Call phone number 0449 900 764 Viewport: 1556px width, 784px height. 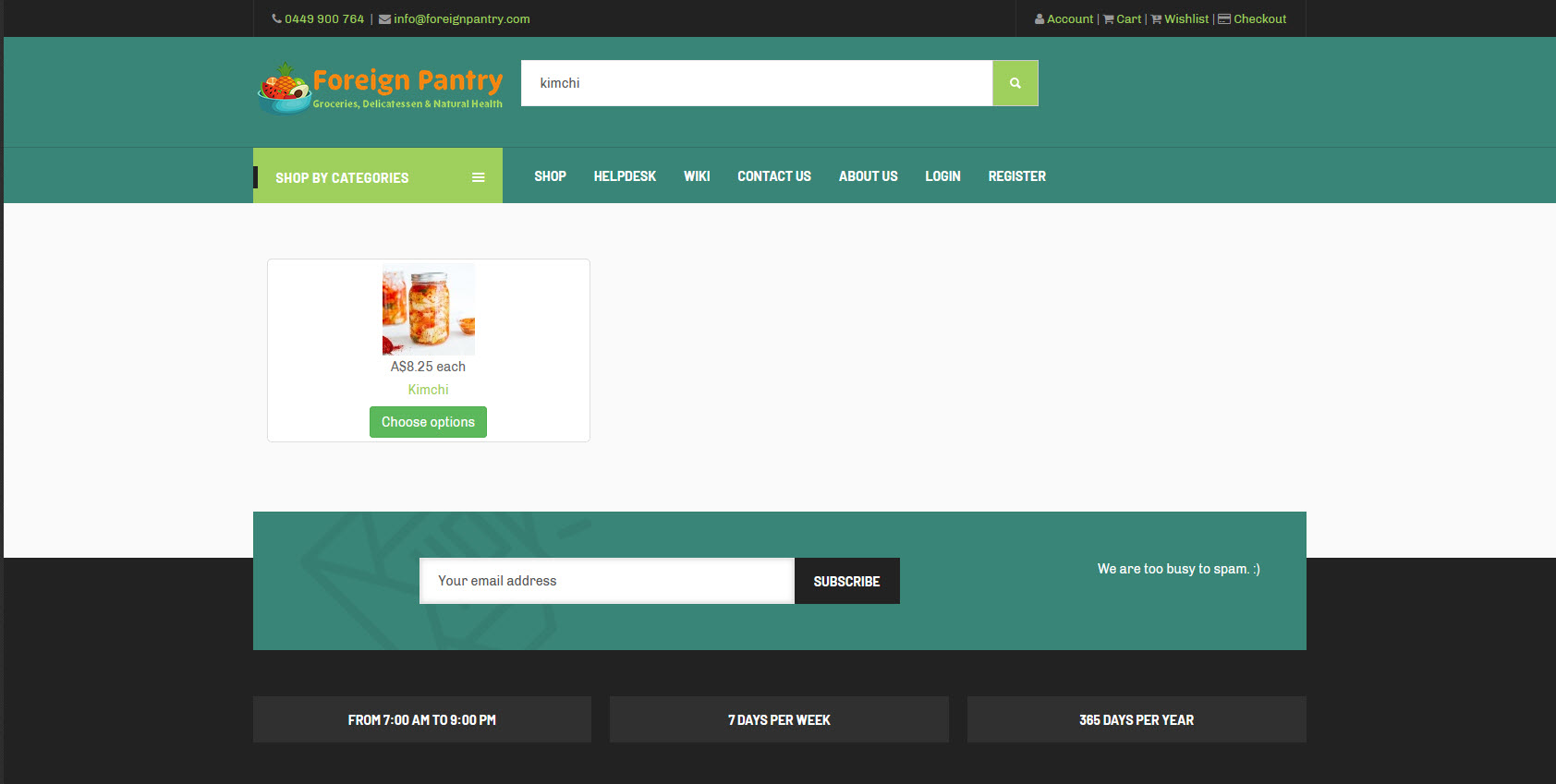click(324, 18)
